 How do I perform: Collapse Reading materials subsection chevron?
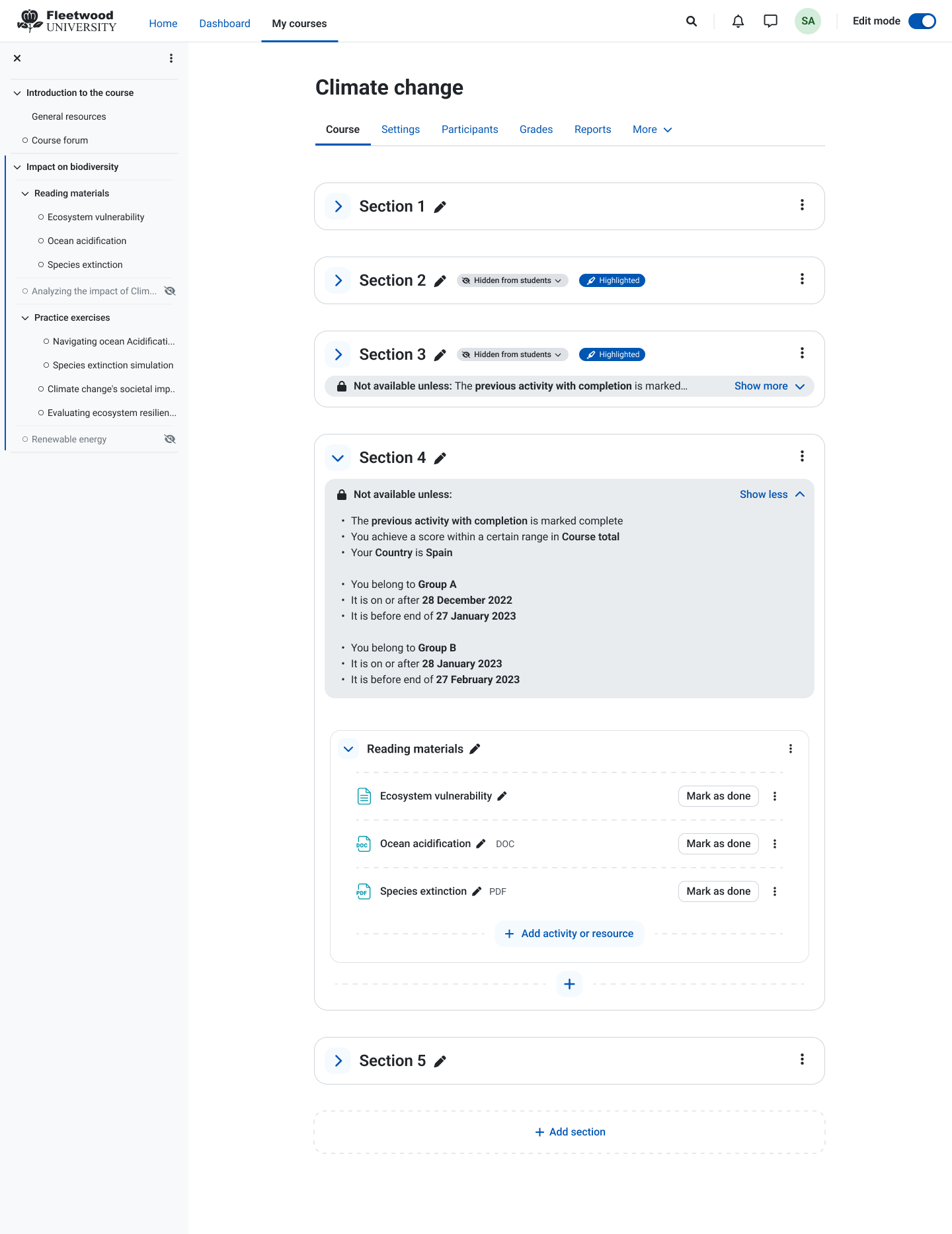pos(348,749)
